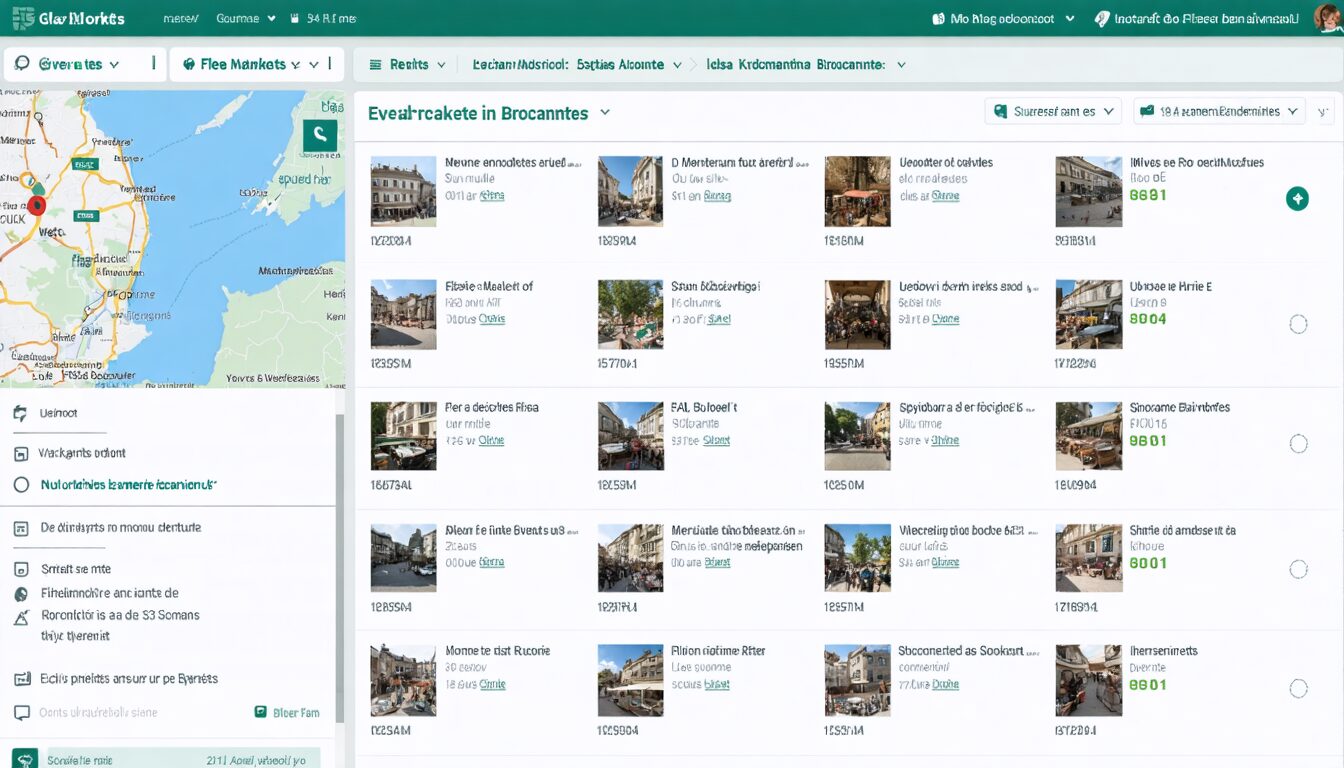Click the green plus icon in first row
1344x768 pixels.
click(x=1297, y=199)
